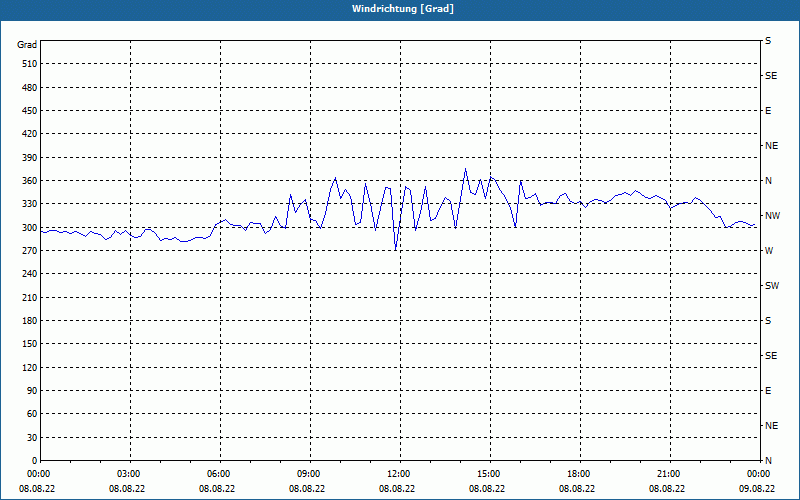Screen dimensions: 800x500
Task: Click the 00:00 label above 09.08.22
Action: 759,474
